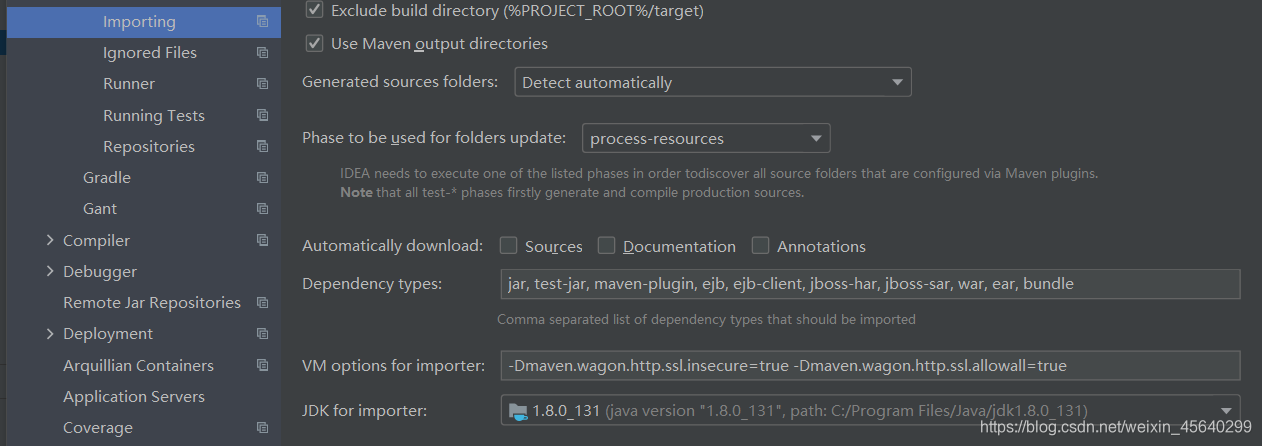Viewport: 1262px width, 446px height.
Task: Click the project-level icon beside Ignored Files
Action: [262, 52]
